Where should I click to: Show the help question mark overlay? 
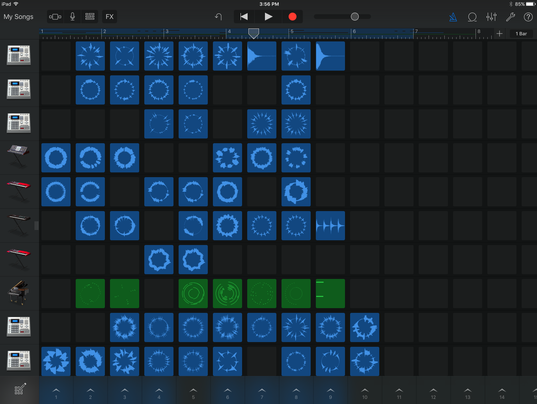pos(528,17)
